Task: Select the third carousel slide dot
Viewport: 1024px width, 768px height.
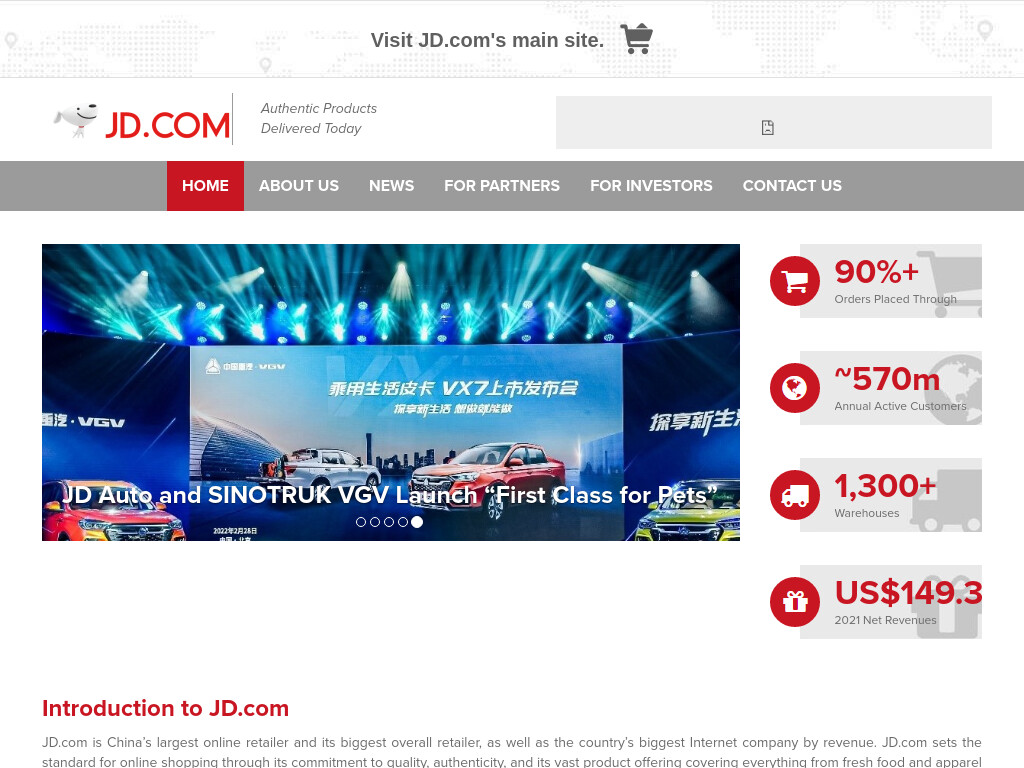Action: (389, 522)
